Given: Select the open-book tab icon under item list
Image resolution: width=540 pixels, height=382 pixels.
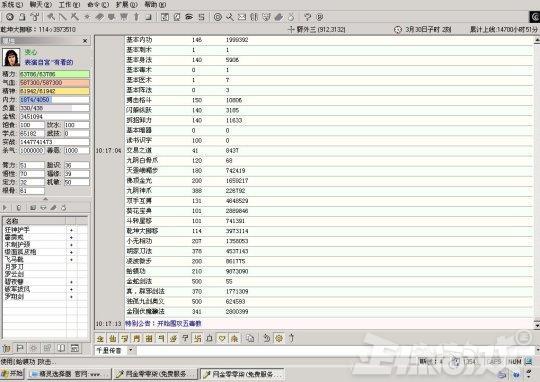Looking at the screenshot, I should point(61,348).
